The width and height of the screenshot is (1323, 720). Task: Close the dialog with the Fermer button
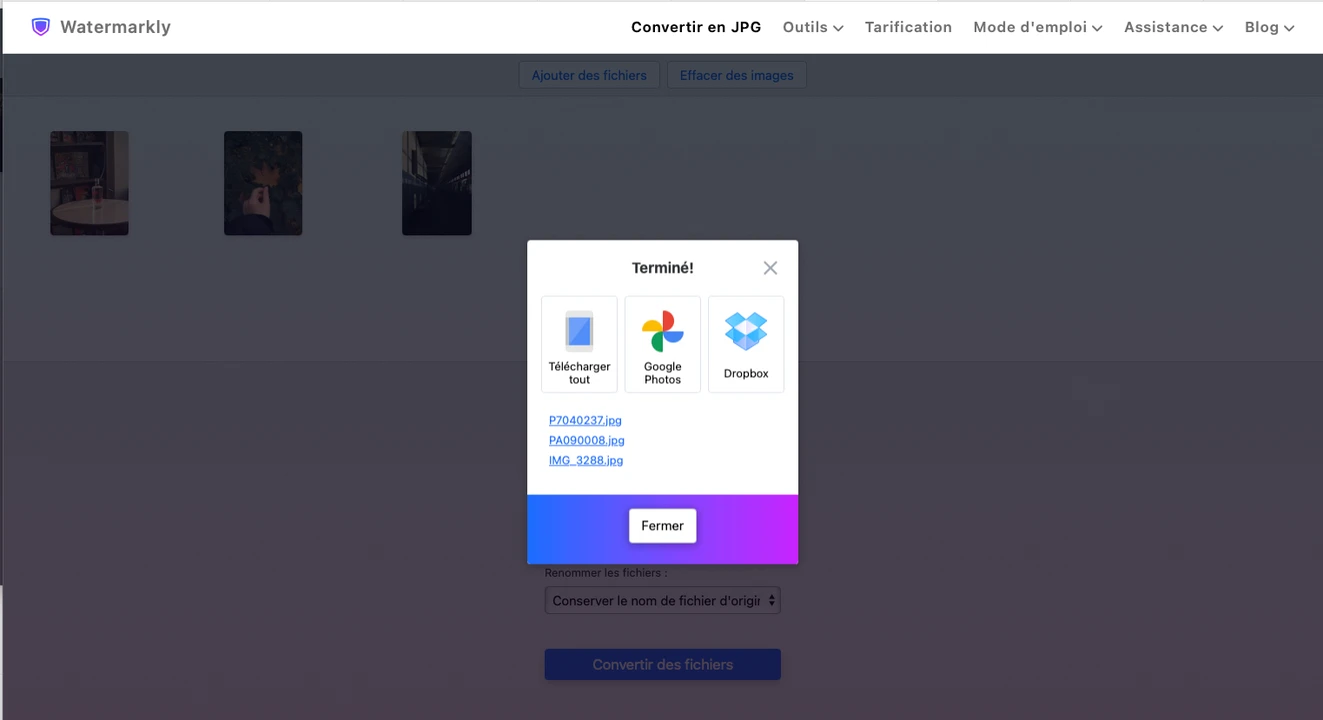662,525
